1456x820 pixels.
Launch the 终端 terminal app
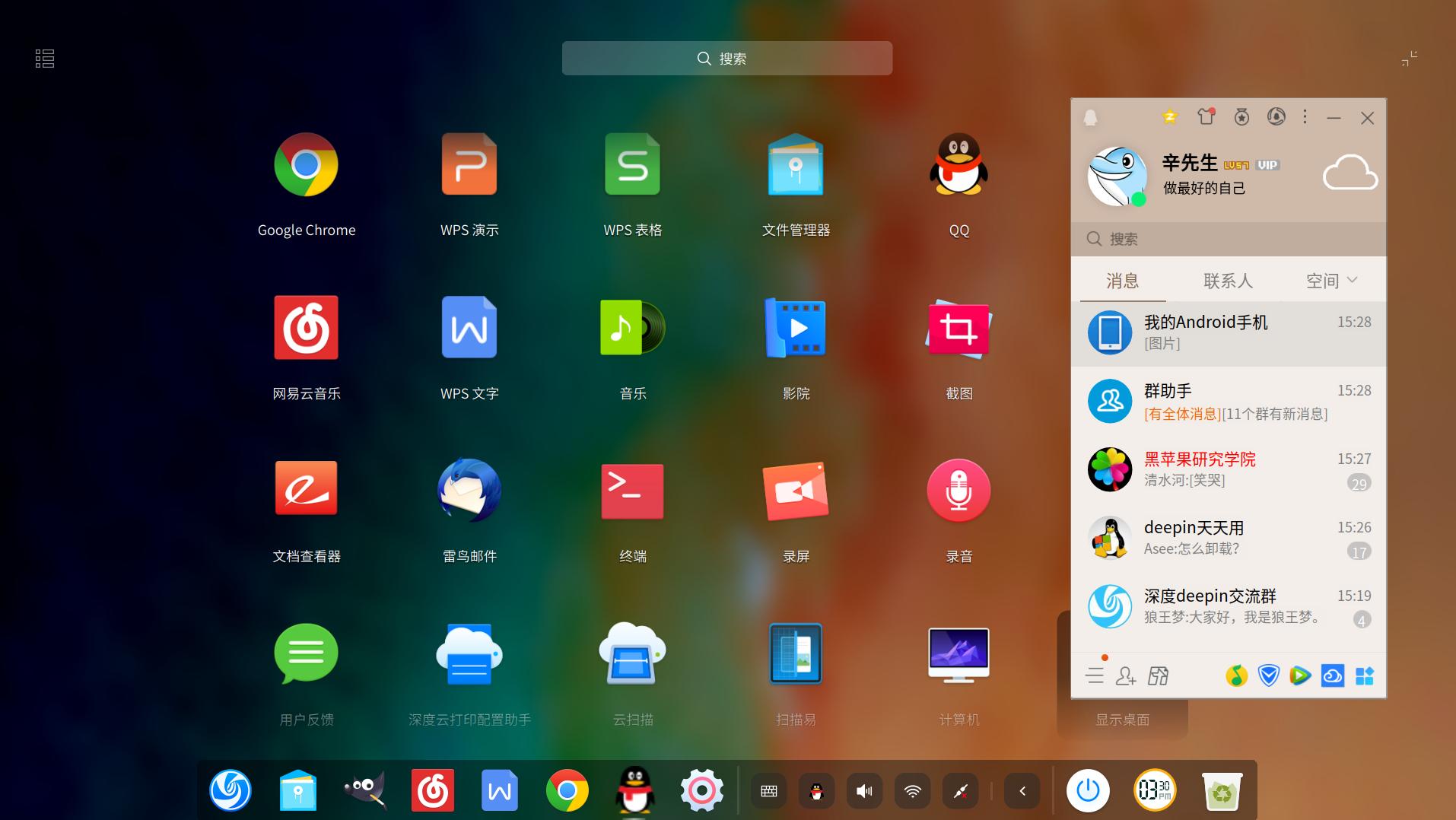coord(632,491)
